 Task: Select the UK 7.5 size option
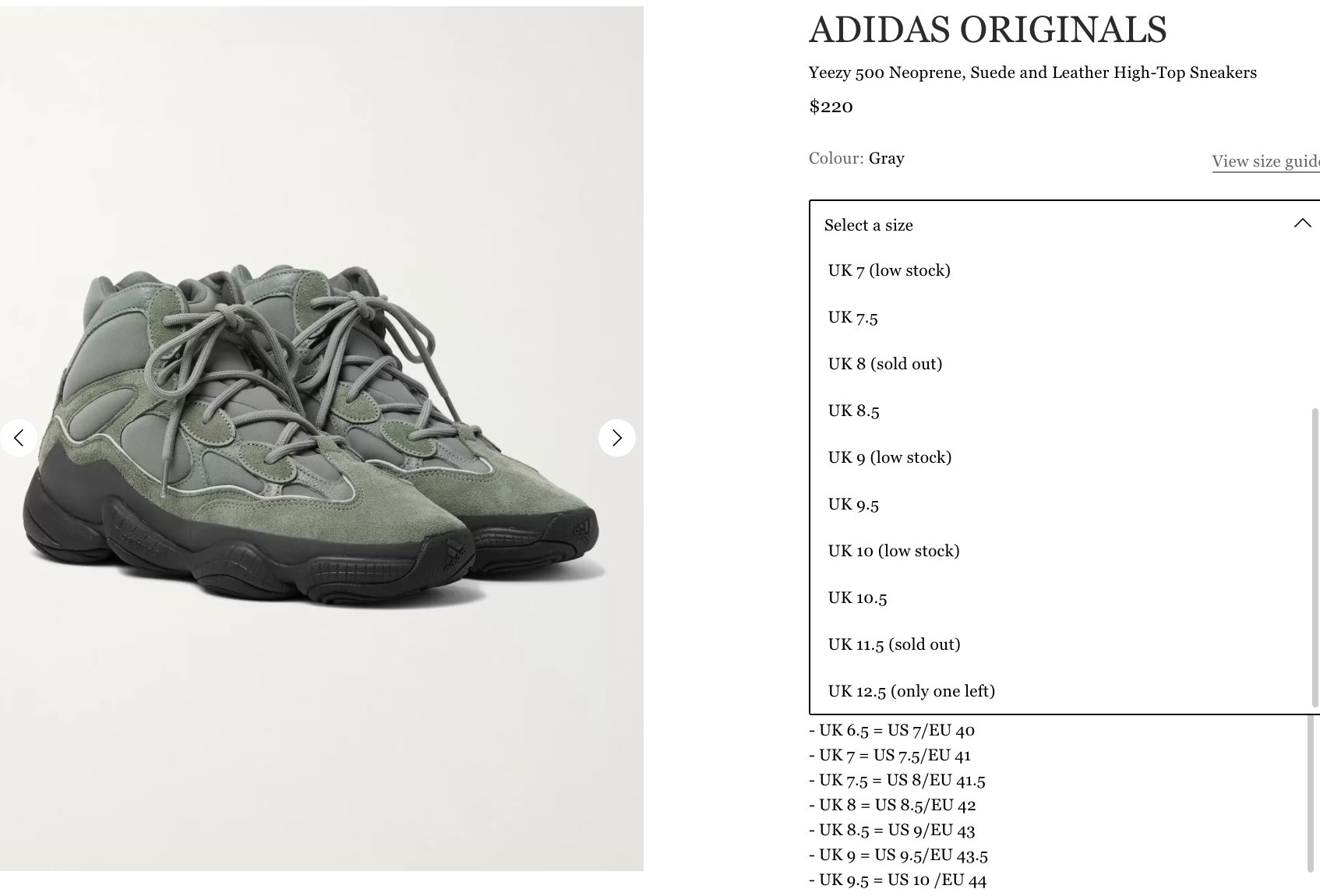(x=1061, y=317)
